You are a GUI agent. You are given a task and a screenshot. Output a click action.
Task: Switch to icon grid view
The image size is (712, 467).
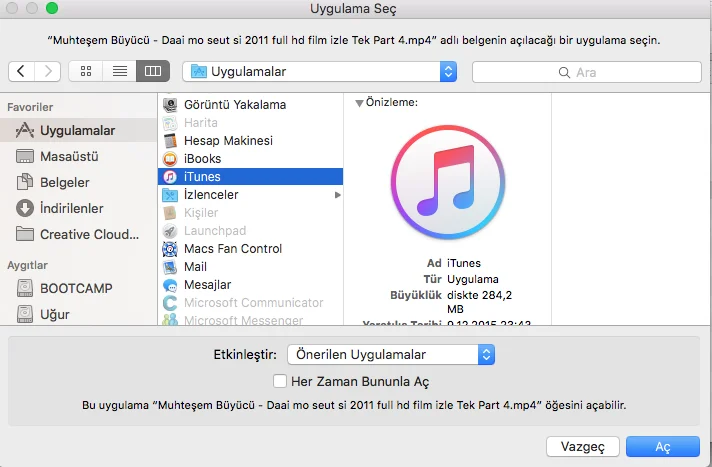pyautogui.click(x=86, y=71)
